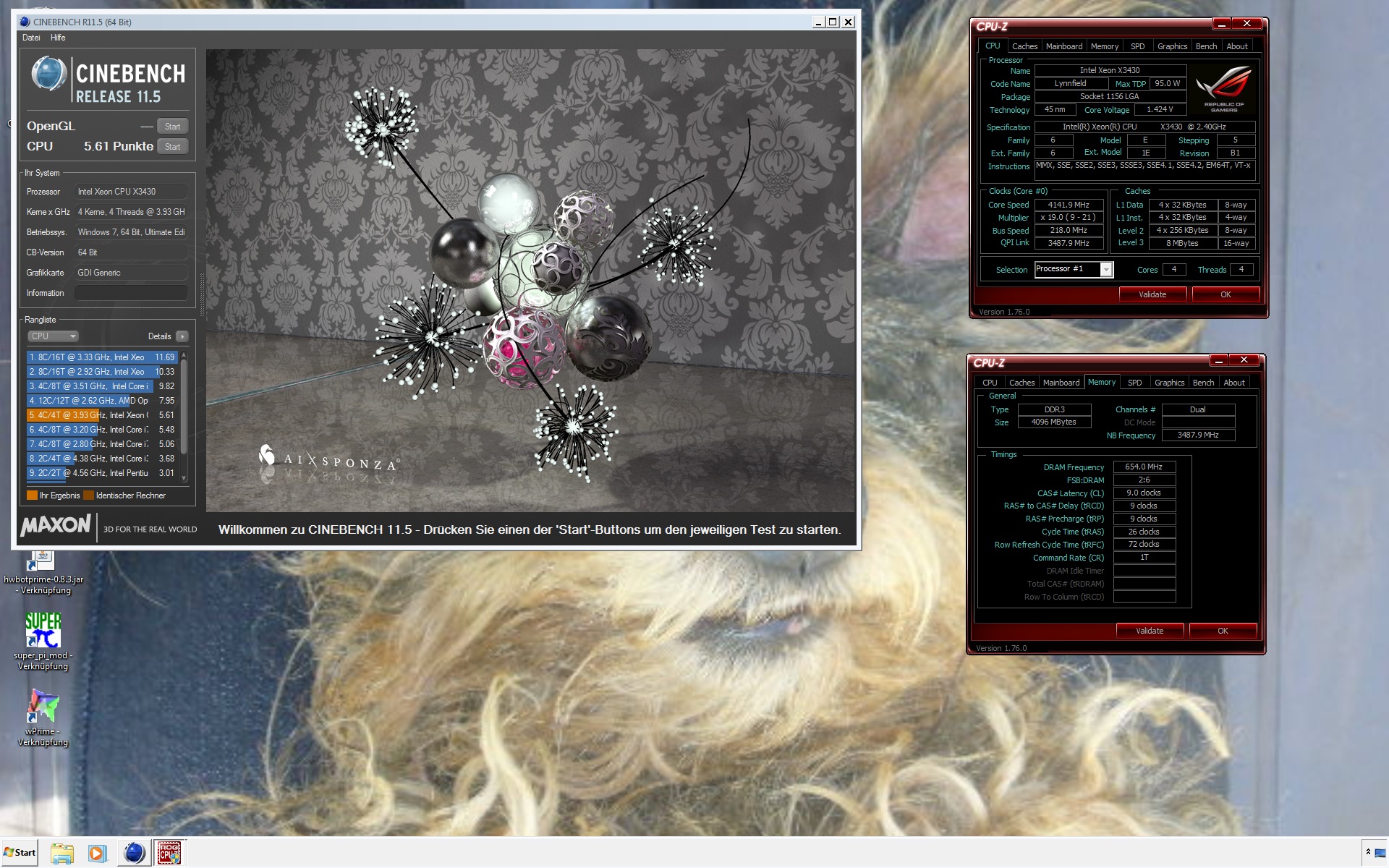Click Validate in upper CPU-Z window
This screenshot has width=1389, height=868.
[x=1152, y=294]
